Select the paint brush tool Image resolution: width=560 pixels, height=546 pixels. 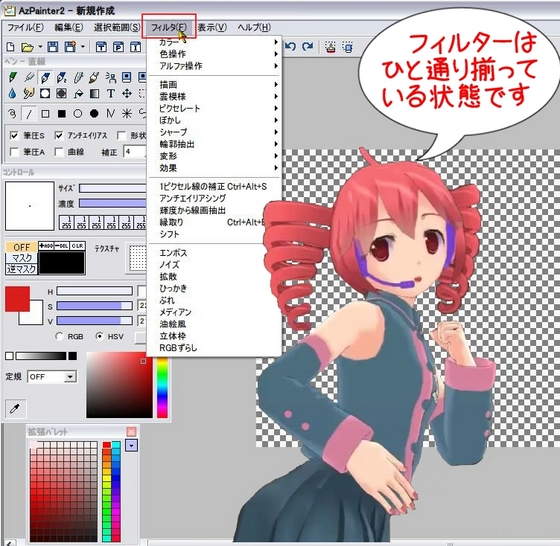(x=94, y=77)
